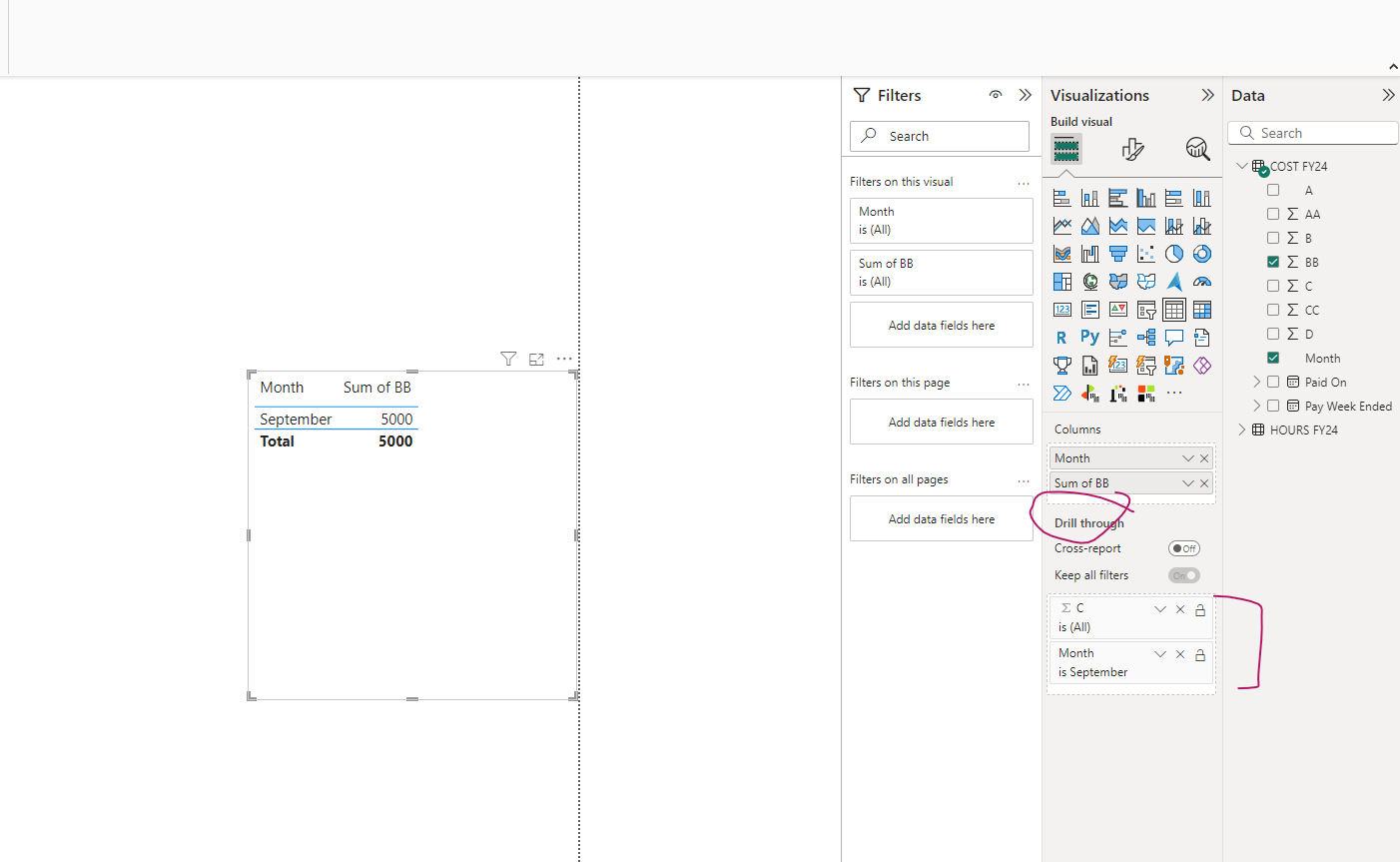Uncheck the BB field checkbox
Screen dimensions: 1400x862
[1273, 262]
